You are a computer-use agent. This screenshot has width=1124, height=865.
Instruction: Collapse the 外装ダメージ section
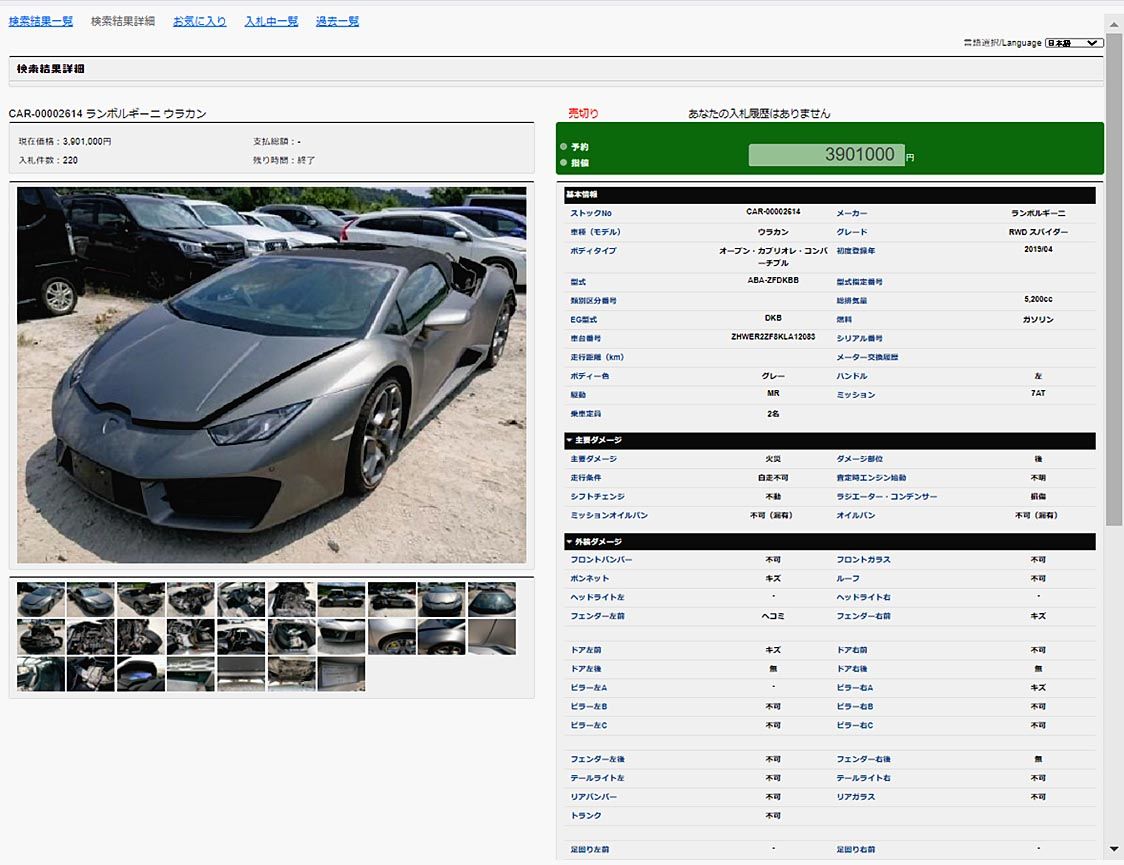coord(569,542)
